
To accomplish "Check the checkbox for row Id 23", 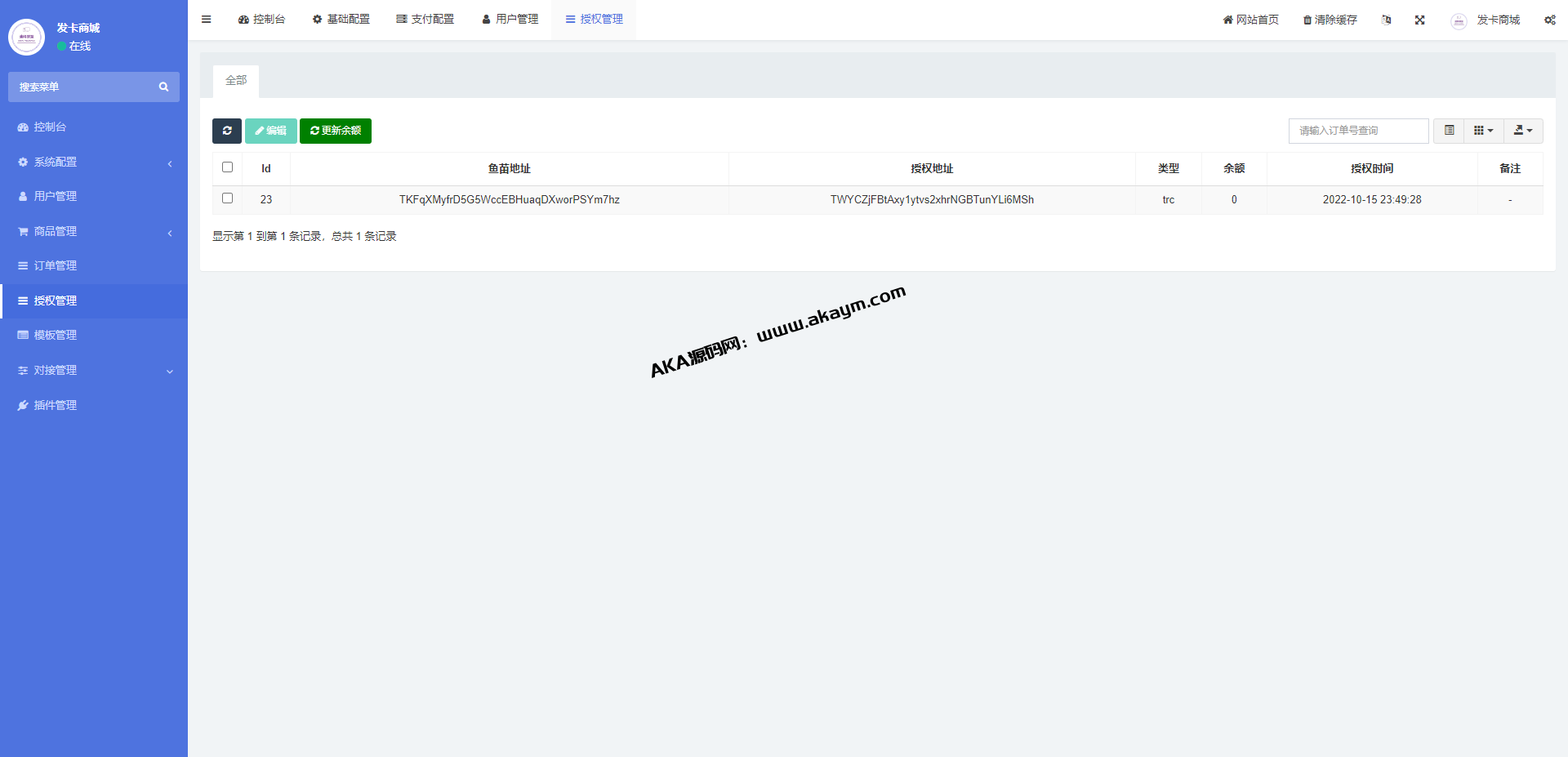I will pos(228,198).
